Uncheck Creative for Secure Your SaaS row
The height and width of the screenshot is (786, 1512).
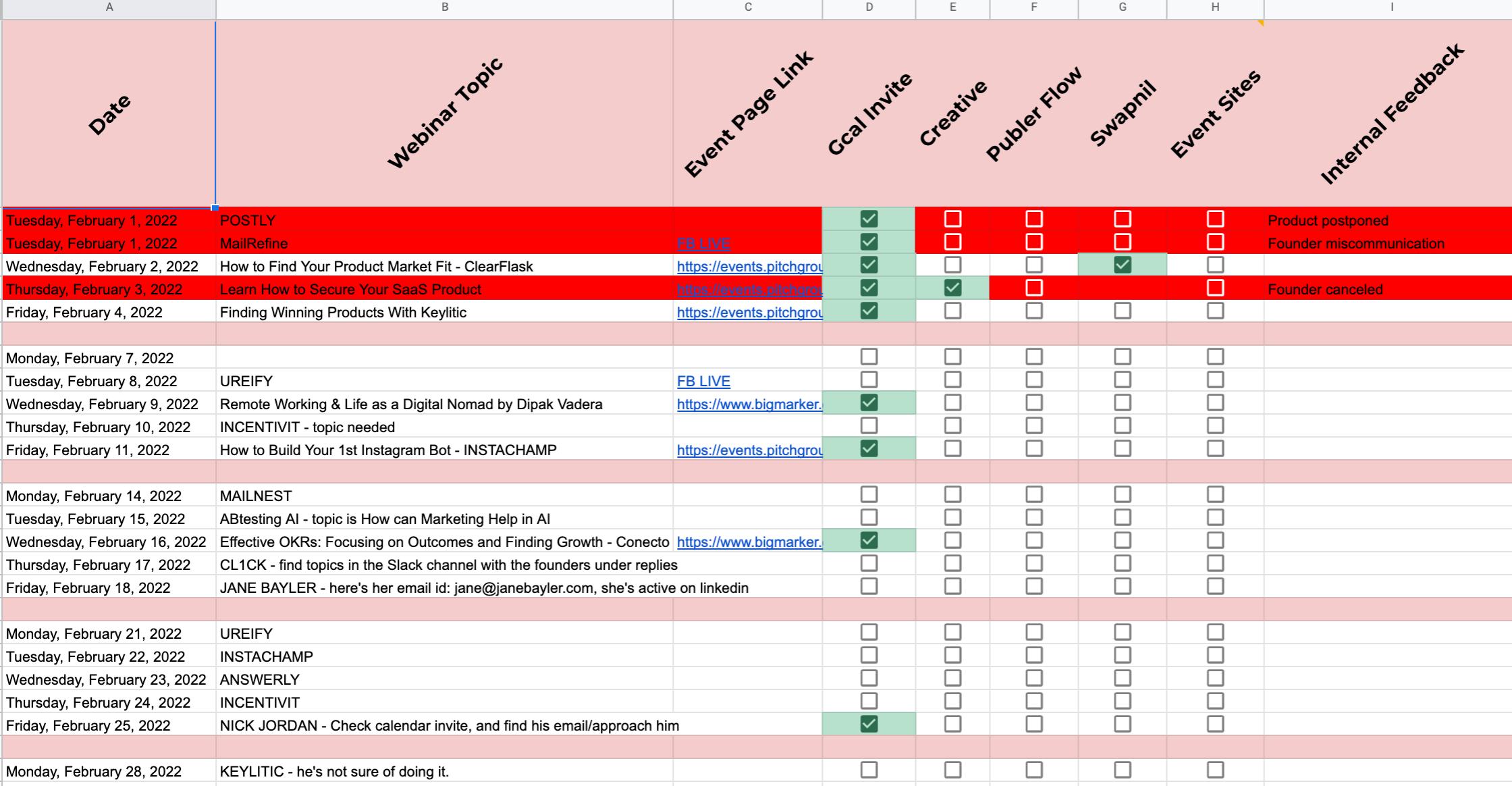point(952,288)
